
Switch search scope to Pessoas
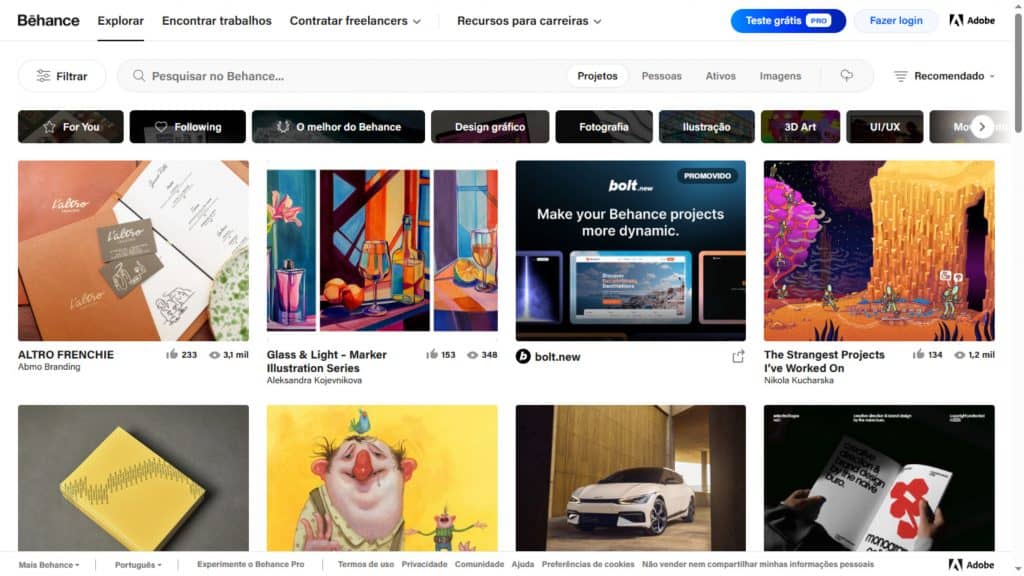tap(662, 76)
